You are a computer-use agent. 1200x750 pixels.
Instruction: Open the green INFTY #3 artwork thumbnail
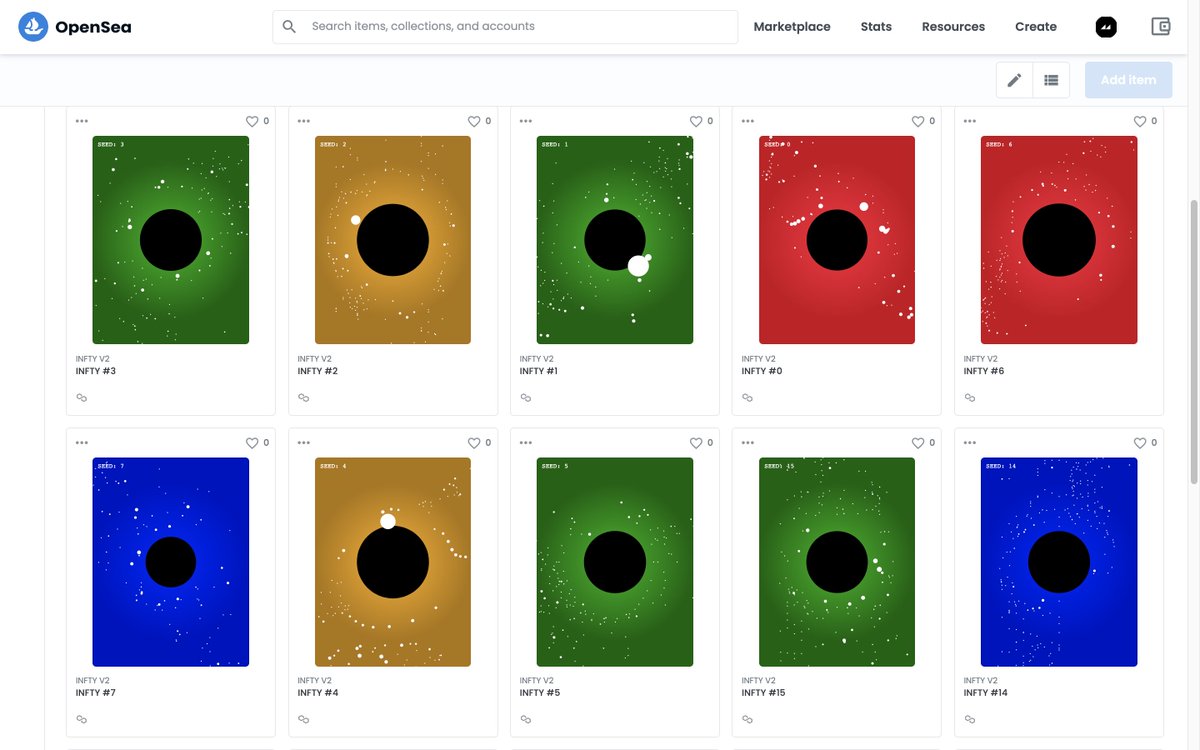pos(171,240)
